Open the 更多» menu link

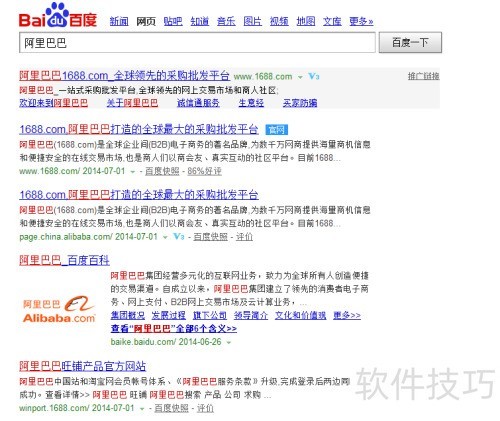coord(361,21)
